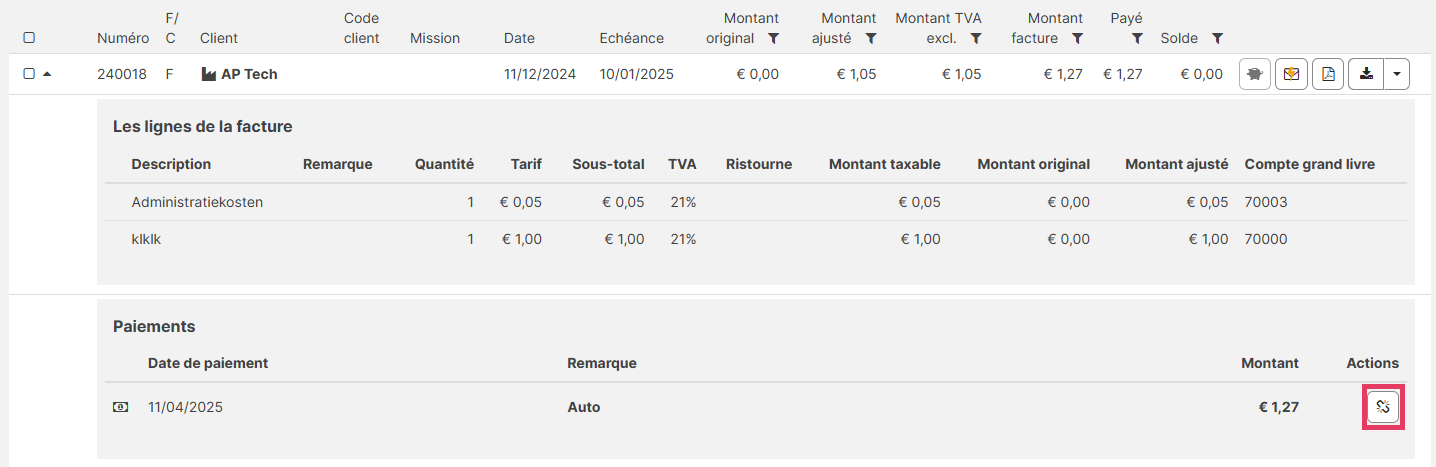The image size is (1436, 467).
Task: Toggle the select-all checkbox in header
Action: pos(29,38)
